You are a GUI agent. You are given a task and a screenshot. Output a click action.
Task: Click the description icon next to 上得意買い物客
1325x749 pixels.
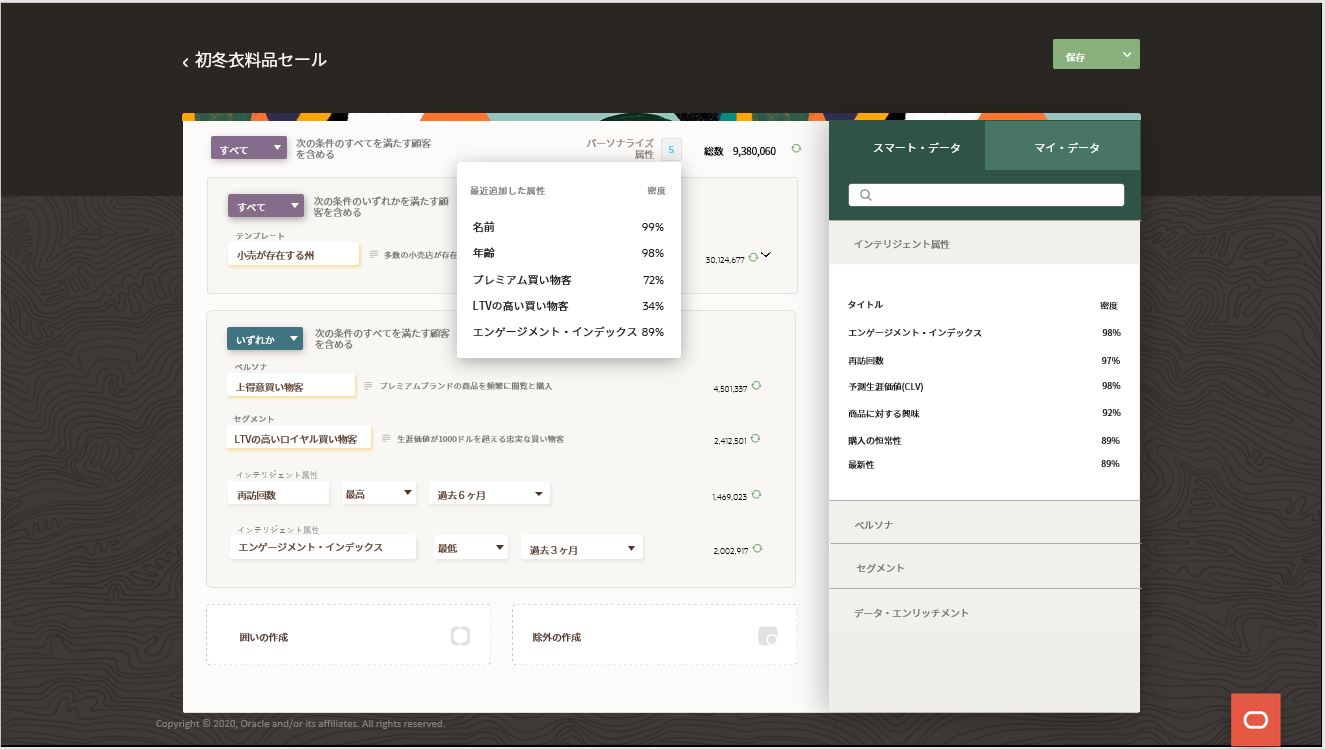point(368,385)
